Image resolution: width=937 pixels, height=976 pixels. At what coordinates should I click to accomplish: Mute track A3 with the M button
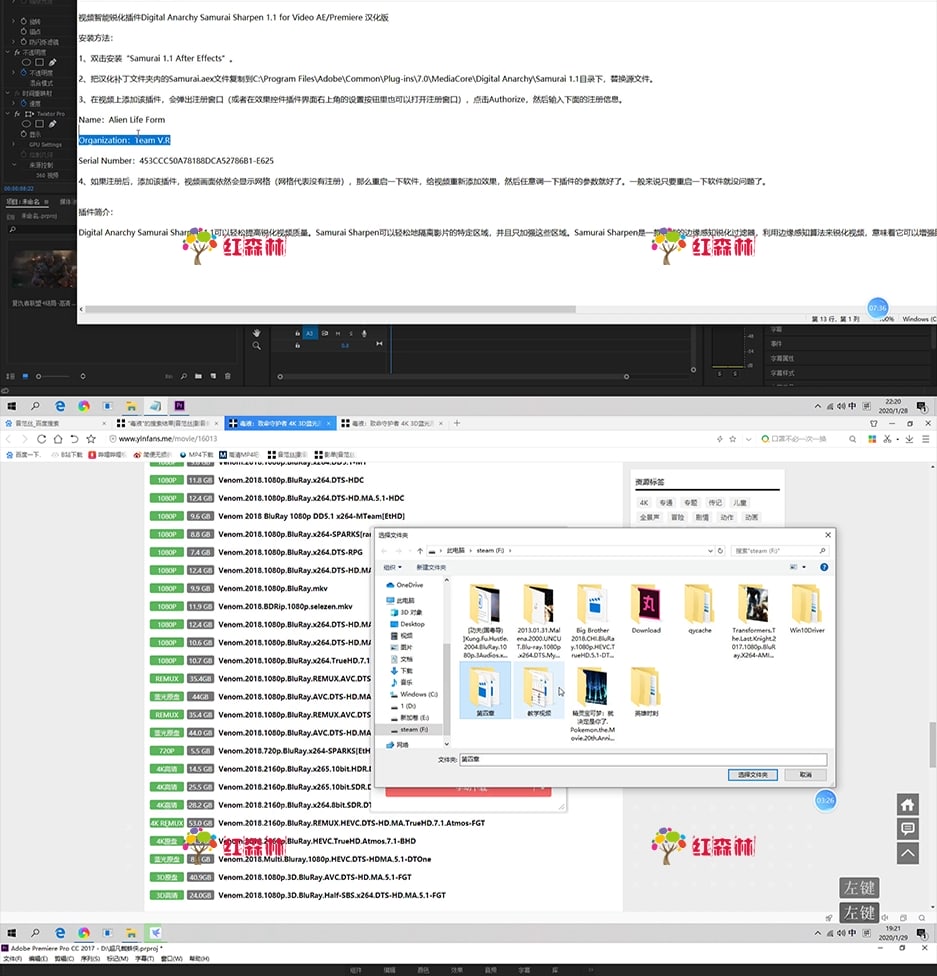pos(338,334)
